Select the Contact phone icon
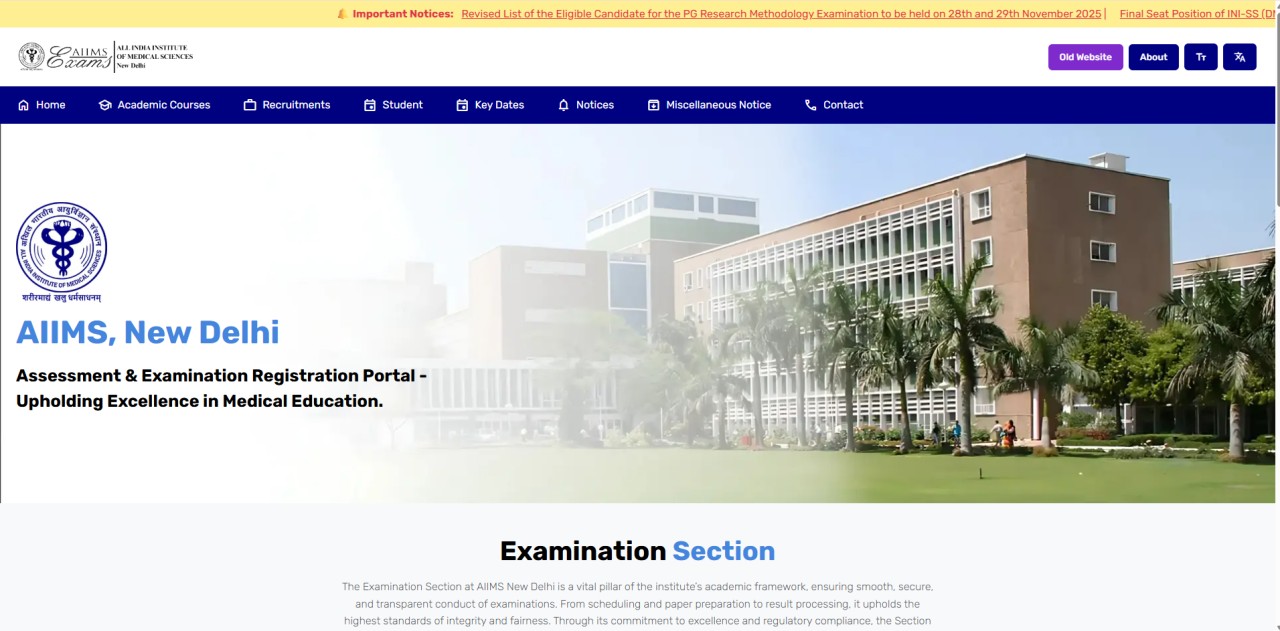 point(809,105)
